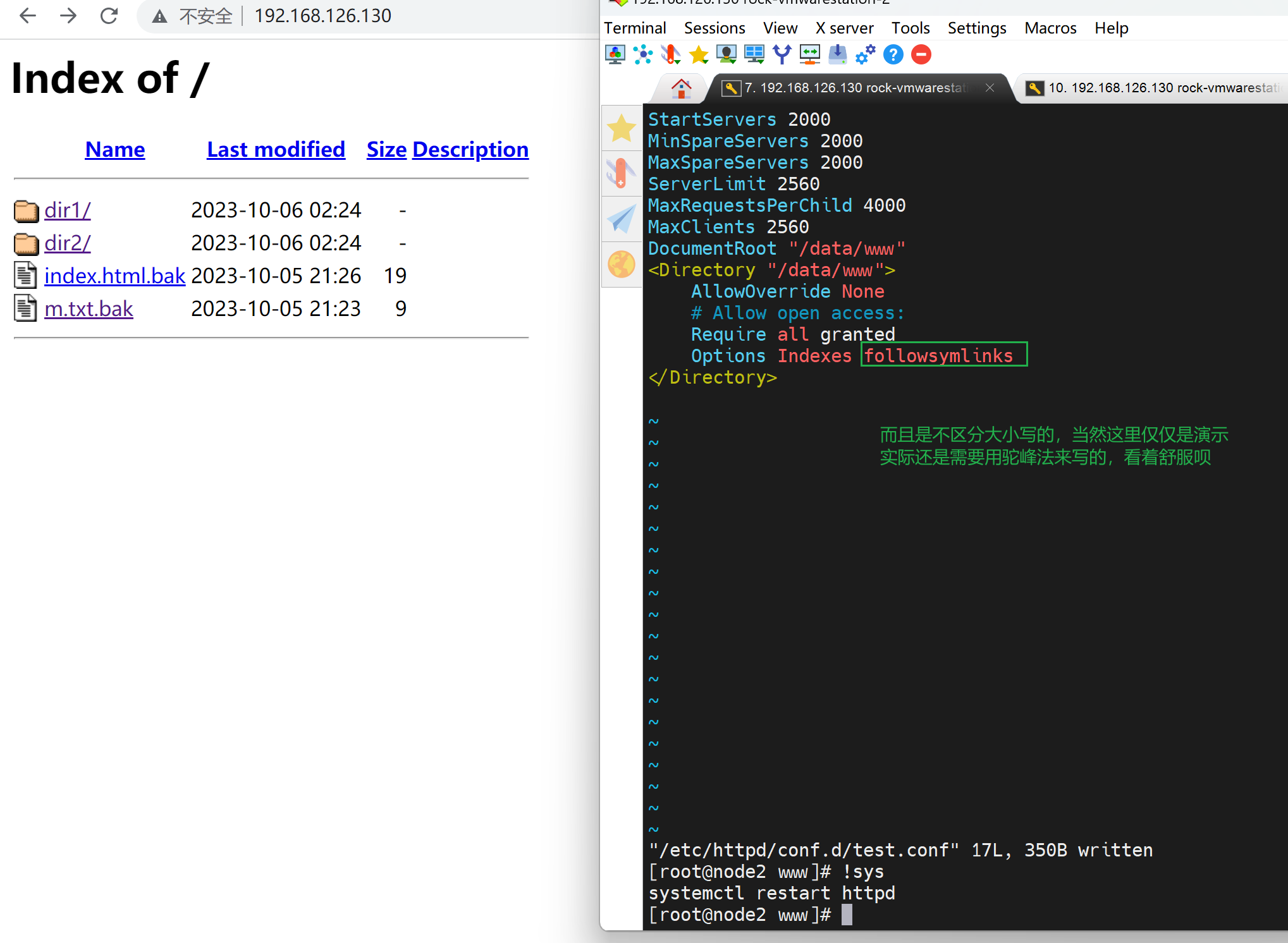Open the yellow star Sessions sidebar tab

[622, 128]
